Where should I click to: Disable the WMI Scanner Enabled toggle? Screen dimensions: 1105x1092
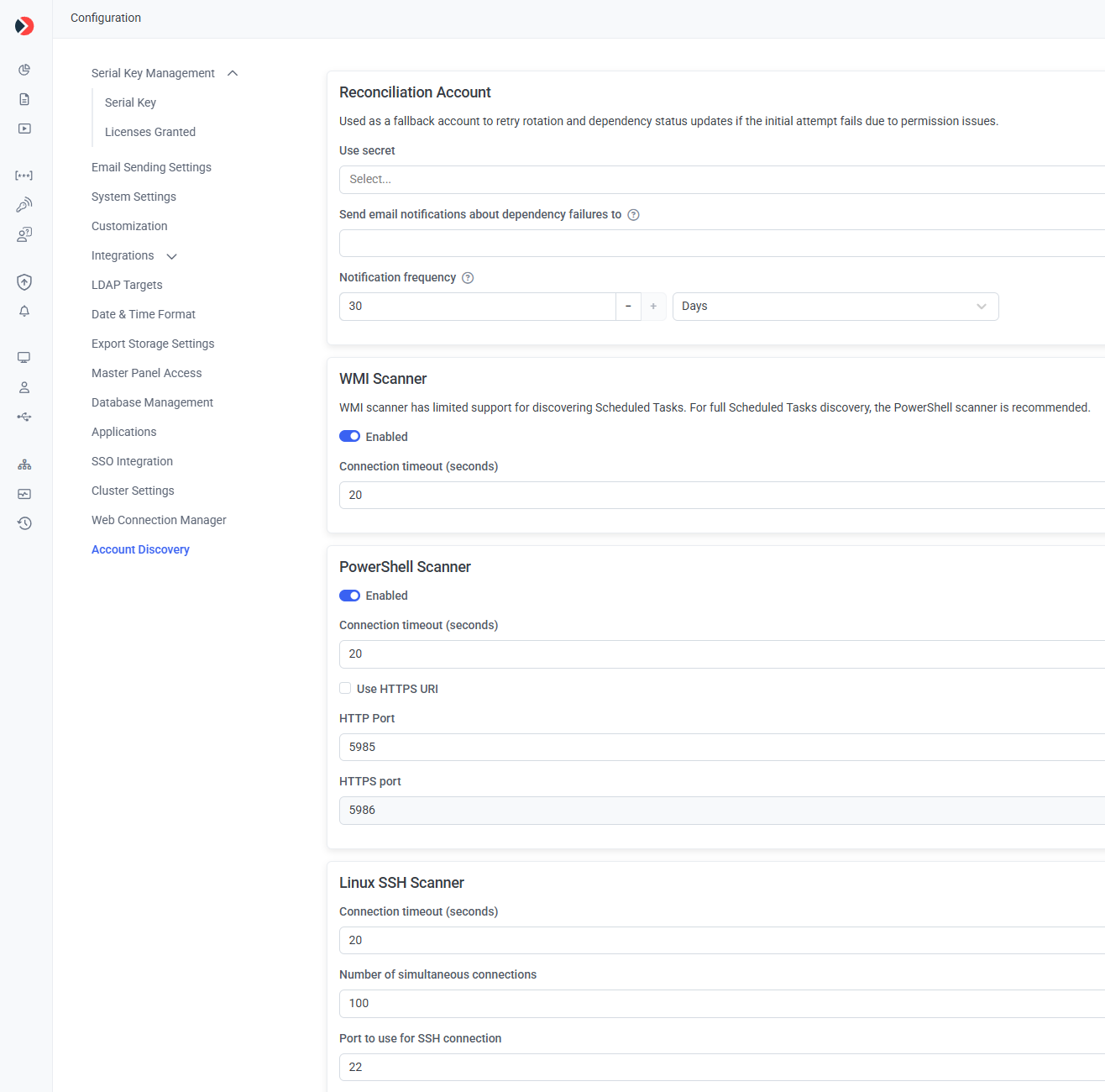pos(349,437)
